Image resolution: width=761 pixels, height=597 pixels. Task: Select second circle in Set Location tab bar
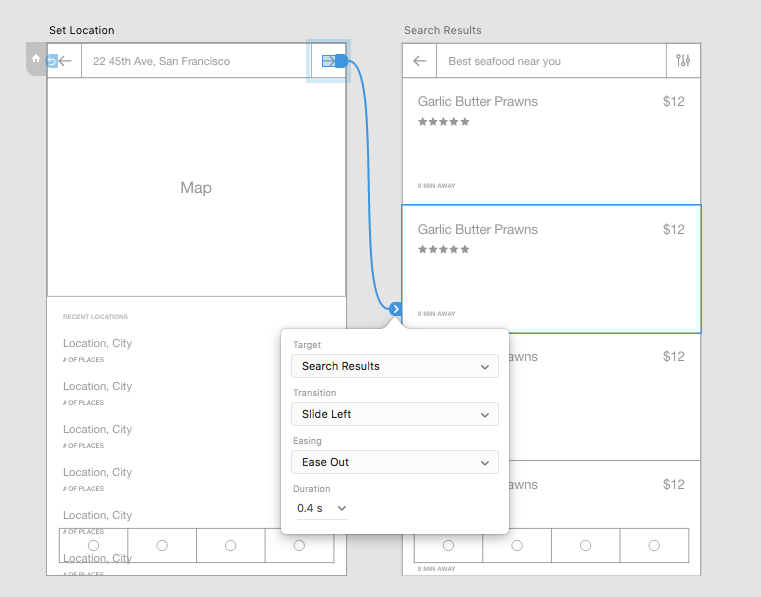point(162,545)
